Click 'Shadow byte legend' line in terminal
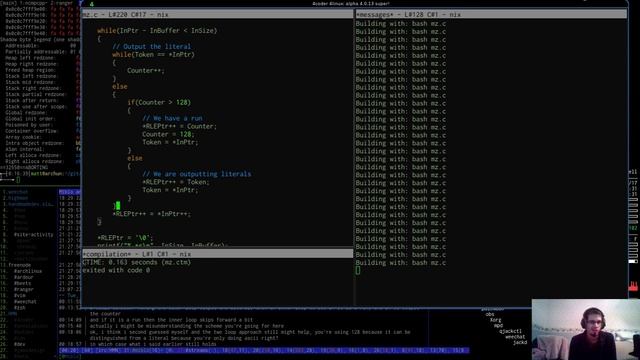 coord(40,40)
